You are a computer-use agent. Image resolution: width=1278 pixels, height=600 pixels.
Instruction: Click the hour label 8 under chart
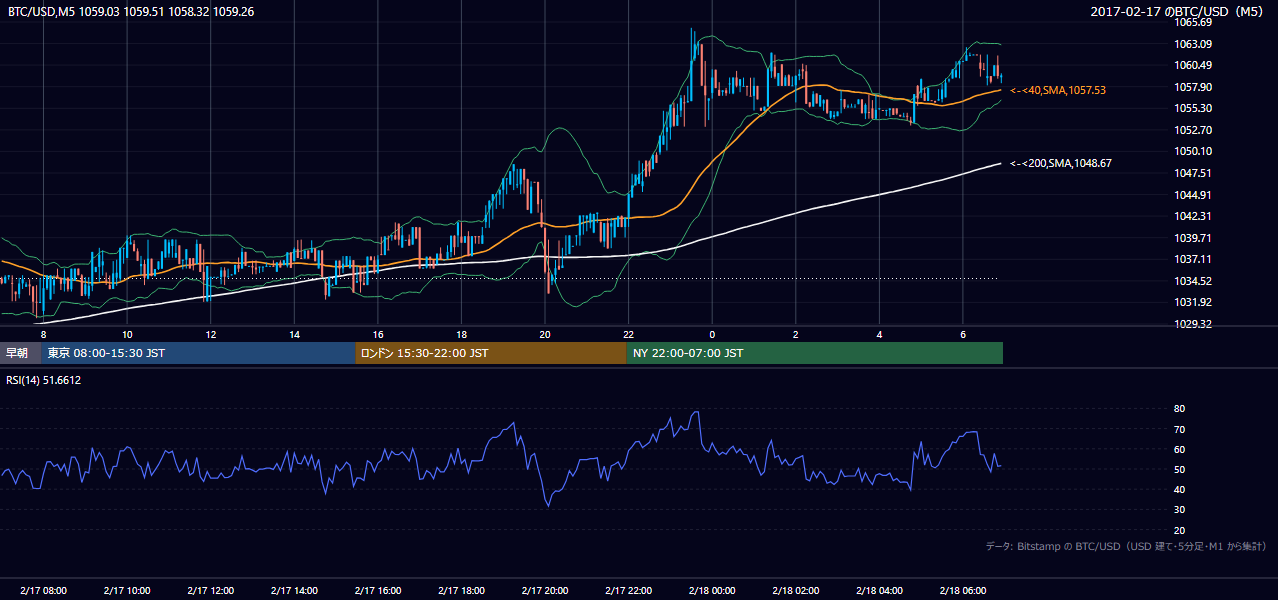pos(43,334)
